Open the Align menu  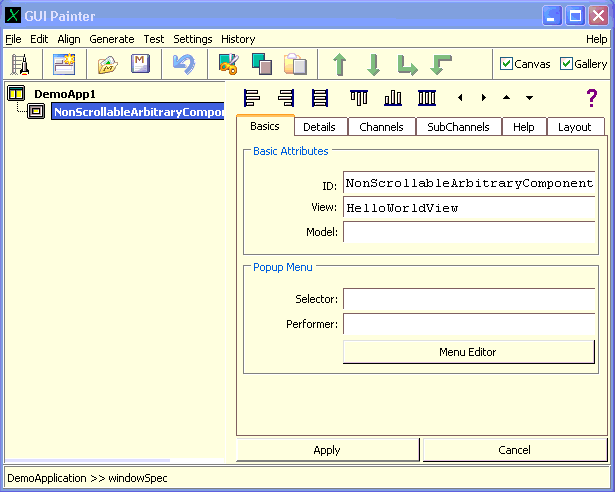69,39
